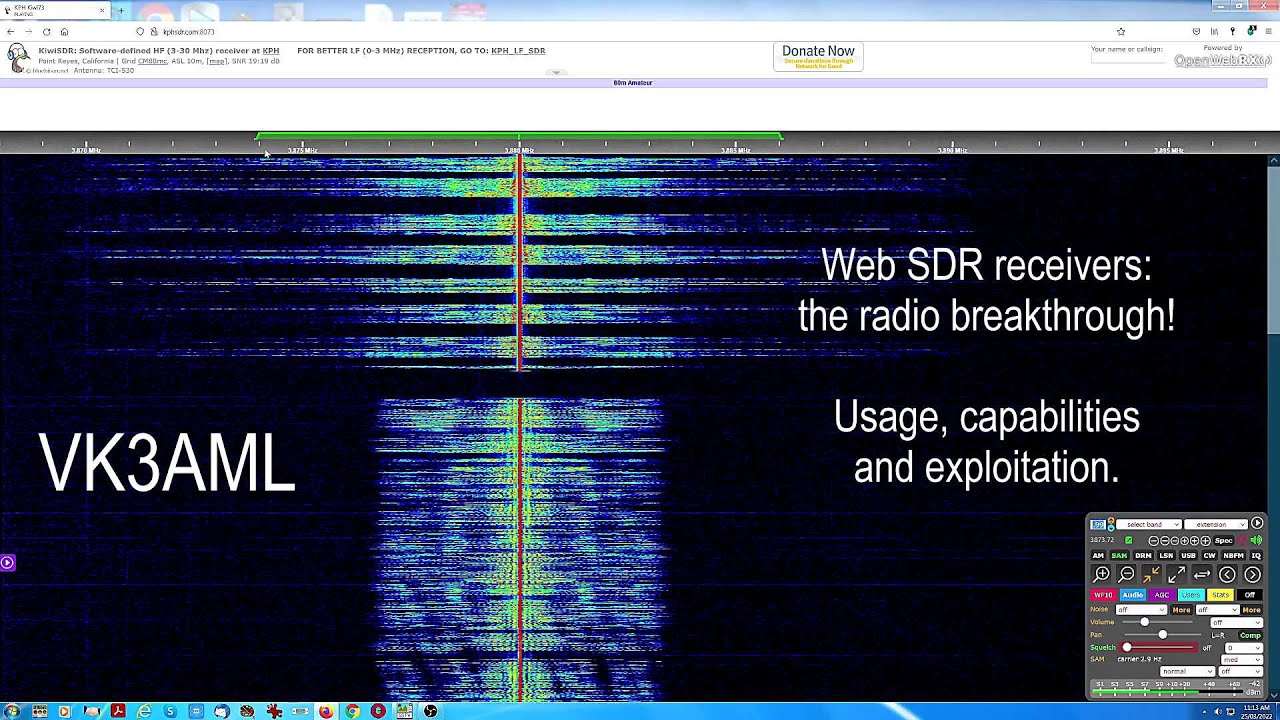Adjust the red Squelch slider
This screenshot has width=1280, height=720.
[1160, 648]
